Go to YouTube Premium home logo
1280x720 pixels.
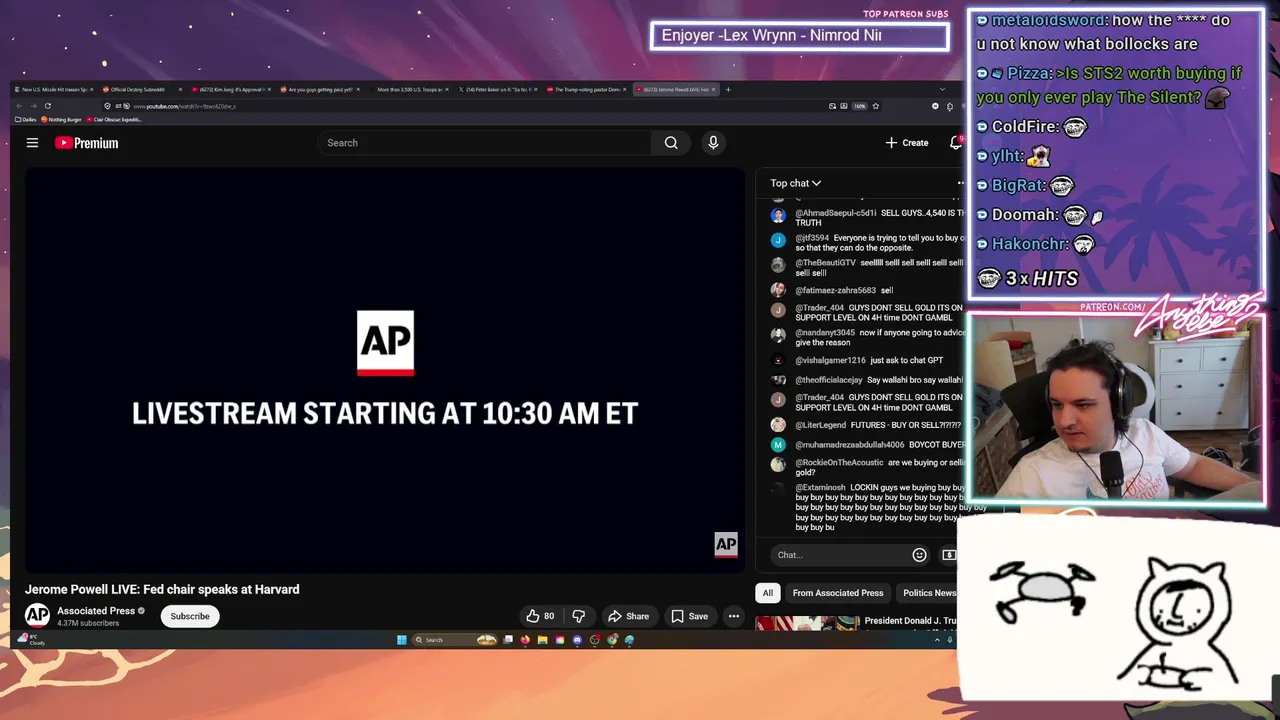point(87,143)
